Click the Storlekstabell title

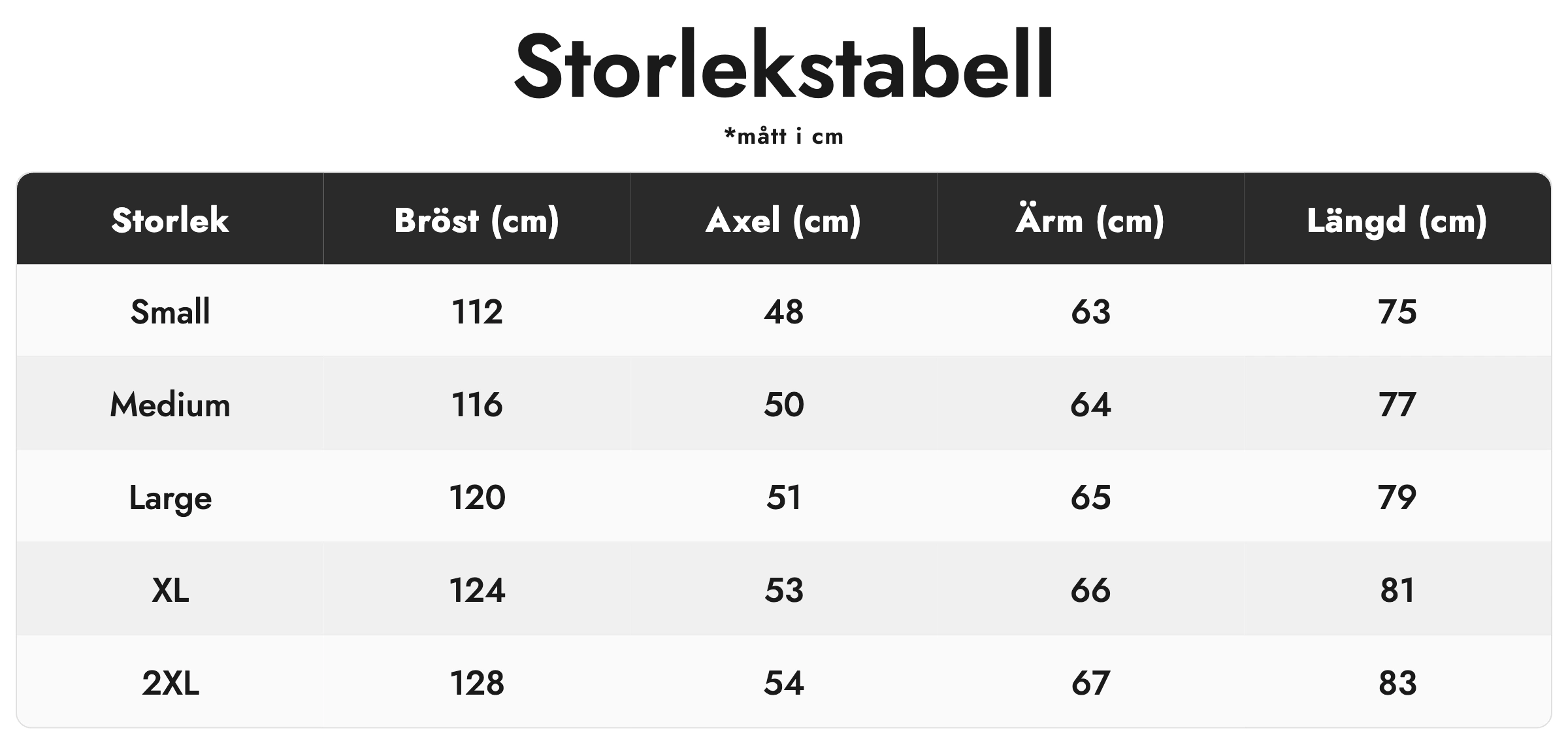point(783,65)
